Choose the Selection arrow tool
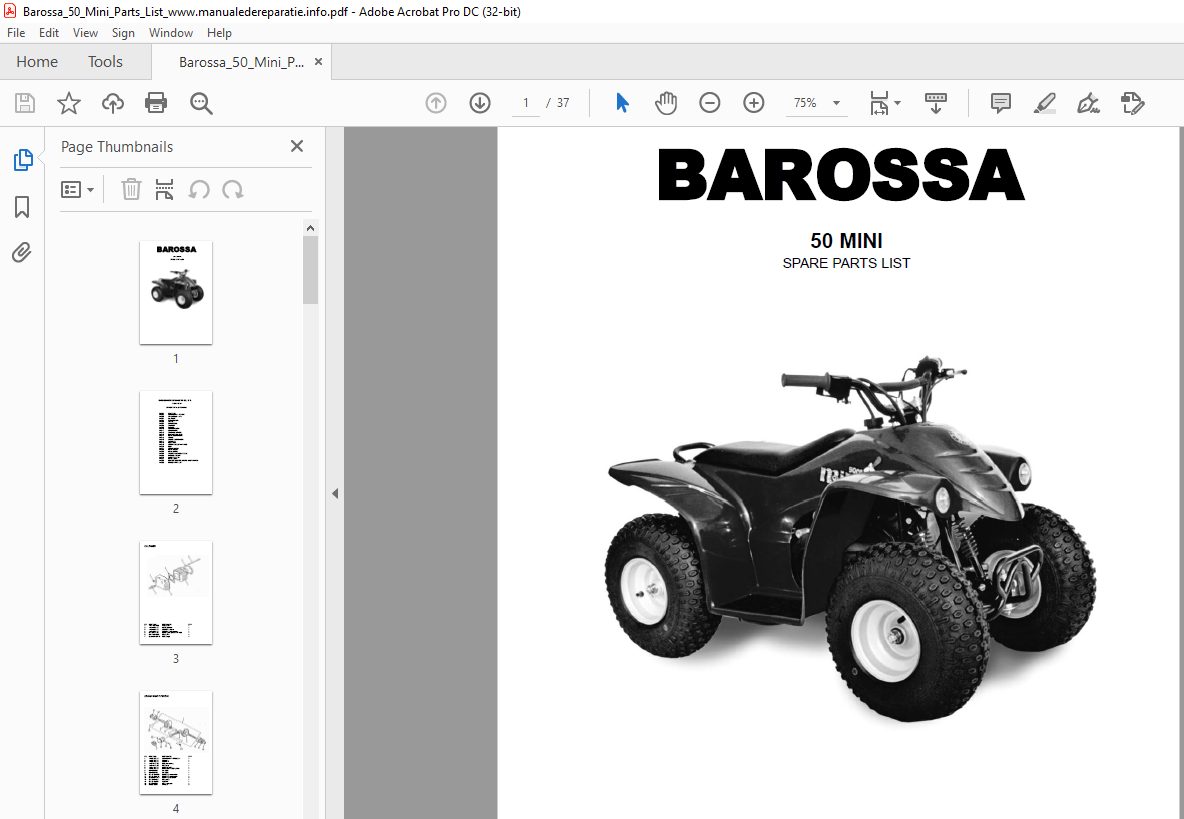1184x819 pixels. [x=622, y=103]
